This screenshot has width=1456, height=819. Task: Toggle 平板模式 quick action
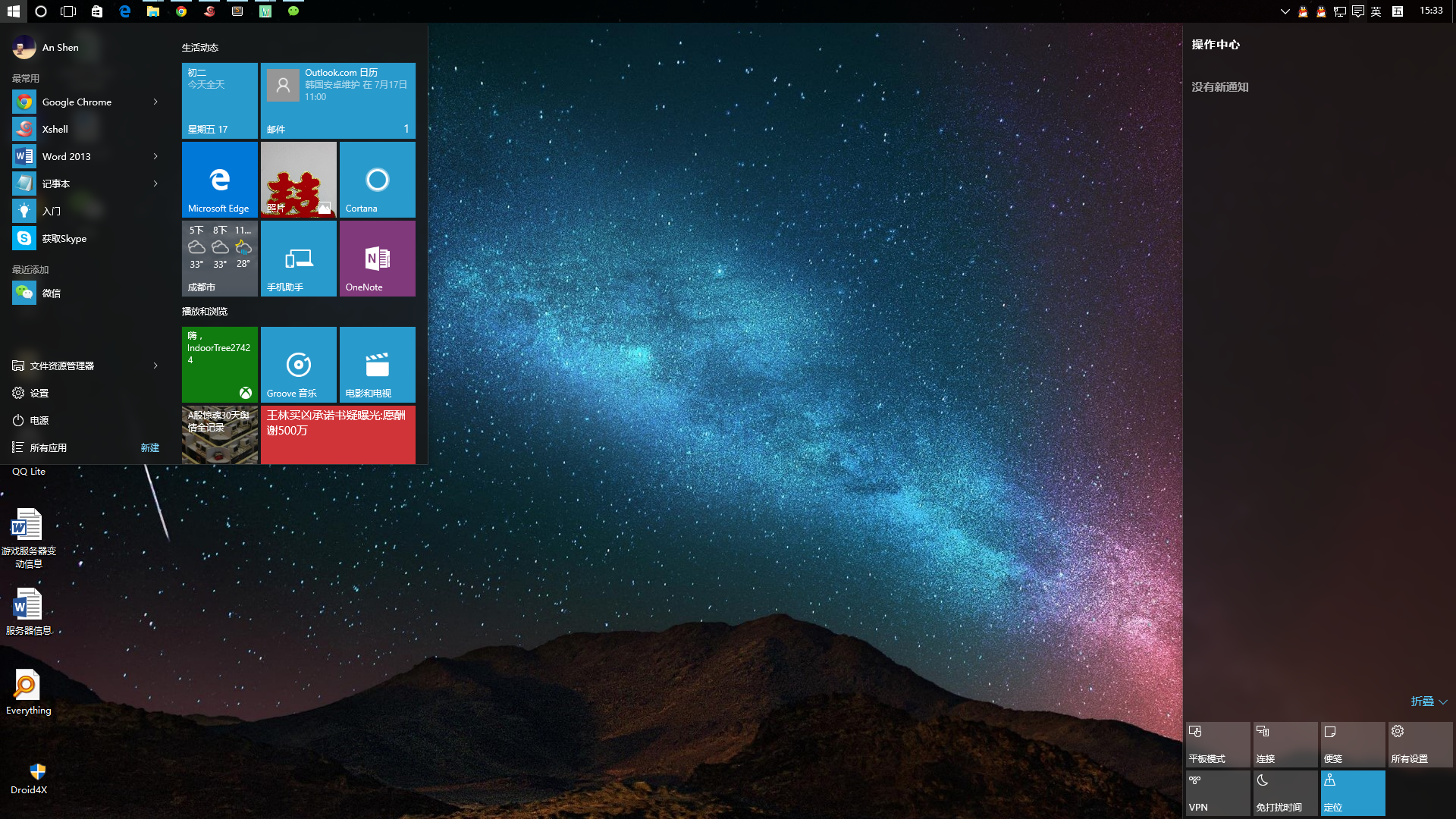click(x=1217, y=745)
